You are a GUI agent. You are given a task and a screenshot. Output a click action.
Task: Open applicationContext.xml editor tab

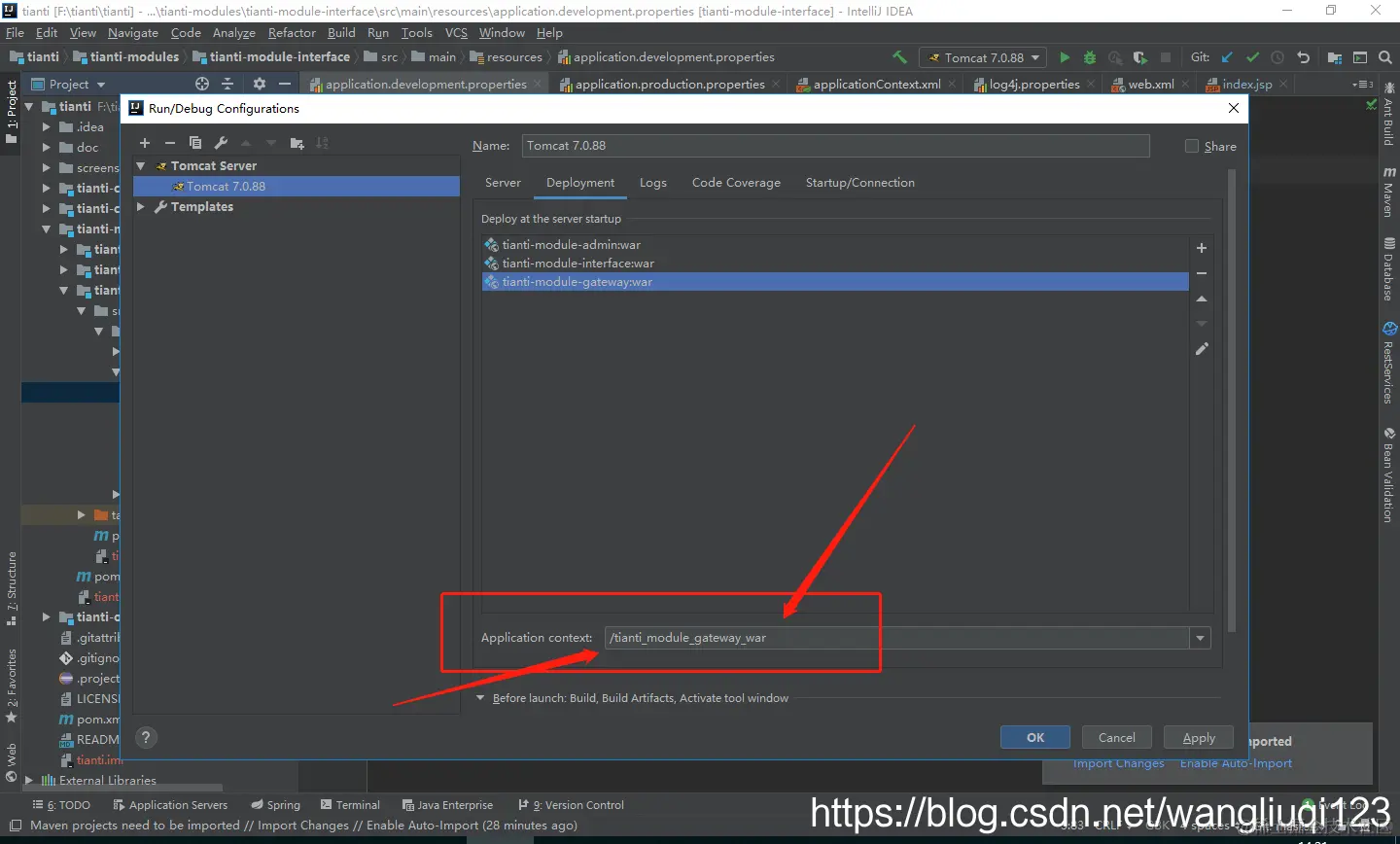[x=876, y=85]
